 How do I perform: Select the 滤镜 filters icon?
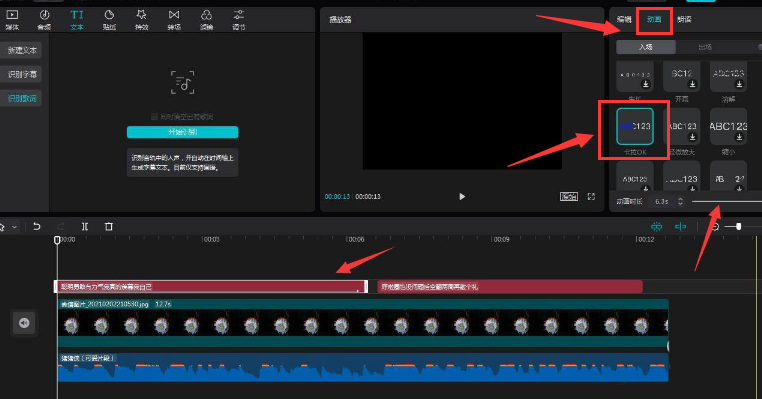[x=207, y=19]
